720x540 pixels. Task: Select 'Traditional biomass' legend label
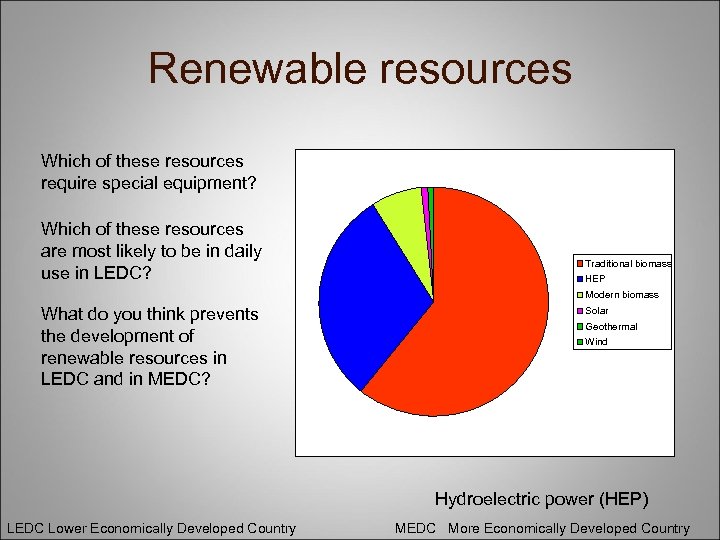tap(628, 264)
